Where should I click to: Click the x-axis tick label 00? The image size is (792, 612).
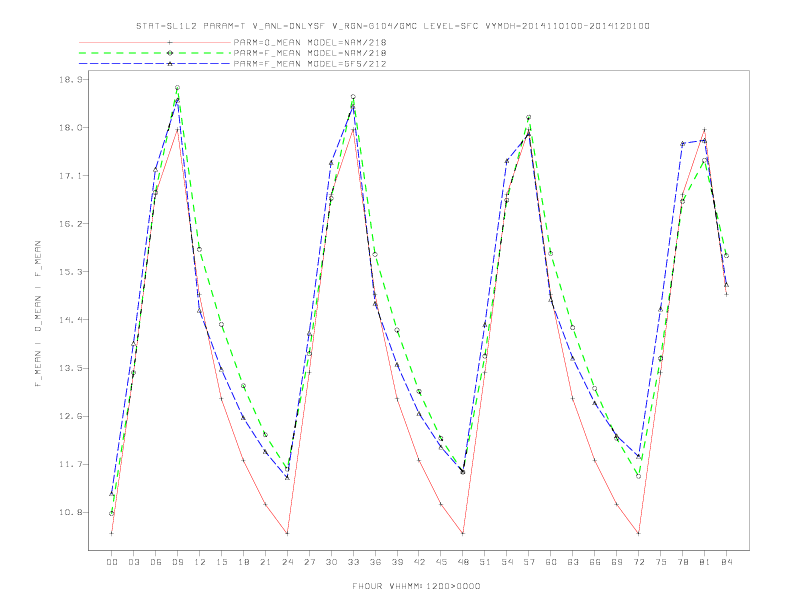[x=112, y=562]
